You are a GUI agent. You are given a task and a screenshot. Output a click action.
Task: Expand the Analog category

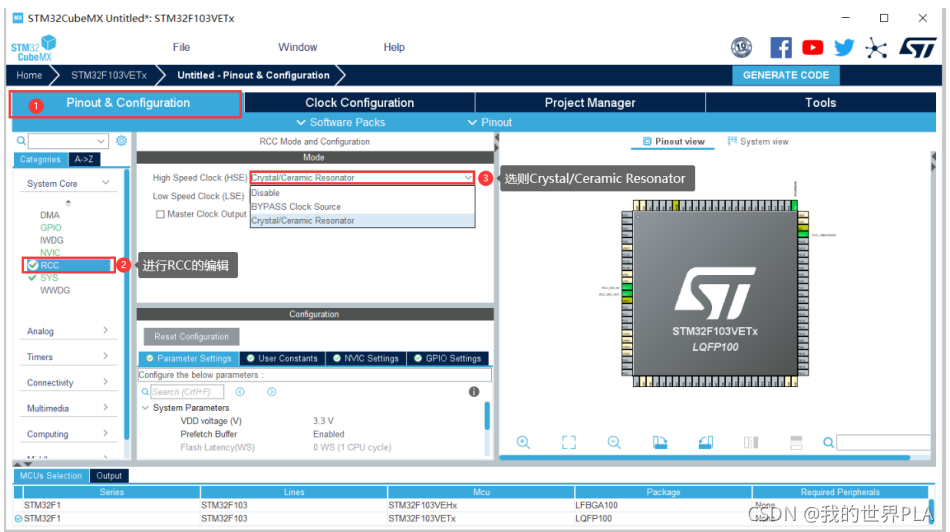[x=105, y=330]
